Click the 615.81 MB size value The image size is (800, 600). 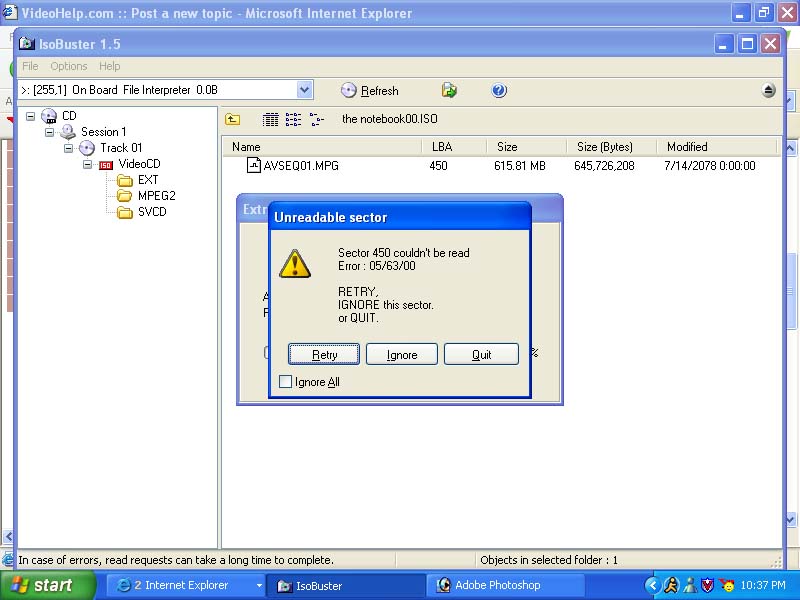pyautogui.click(x=519, y=166)
